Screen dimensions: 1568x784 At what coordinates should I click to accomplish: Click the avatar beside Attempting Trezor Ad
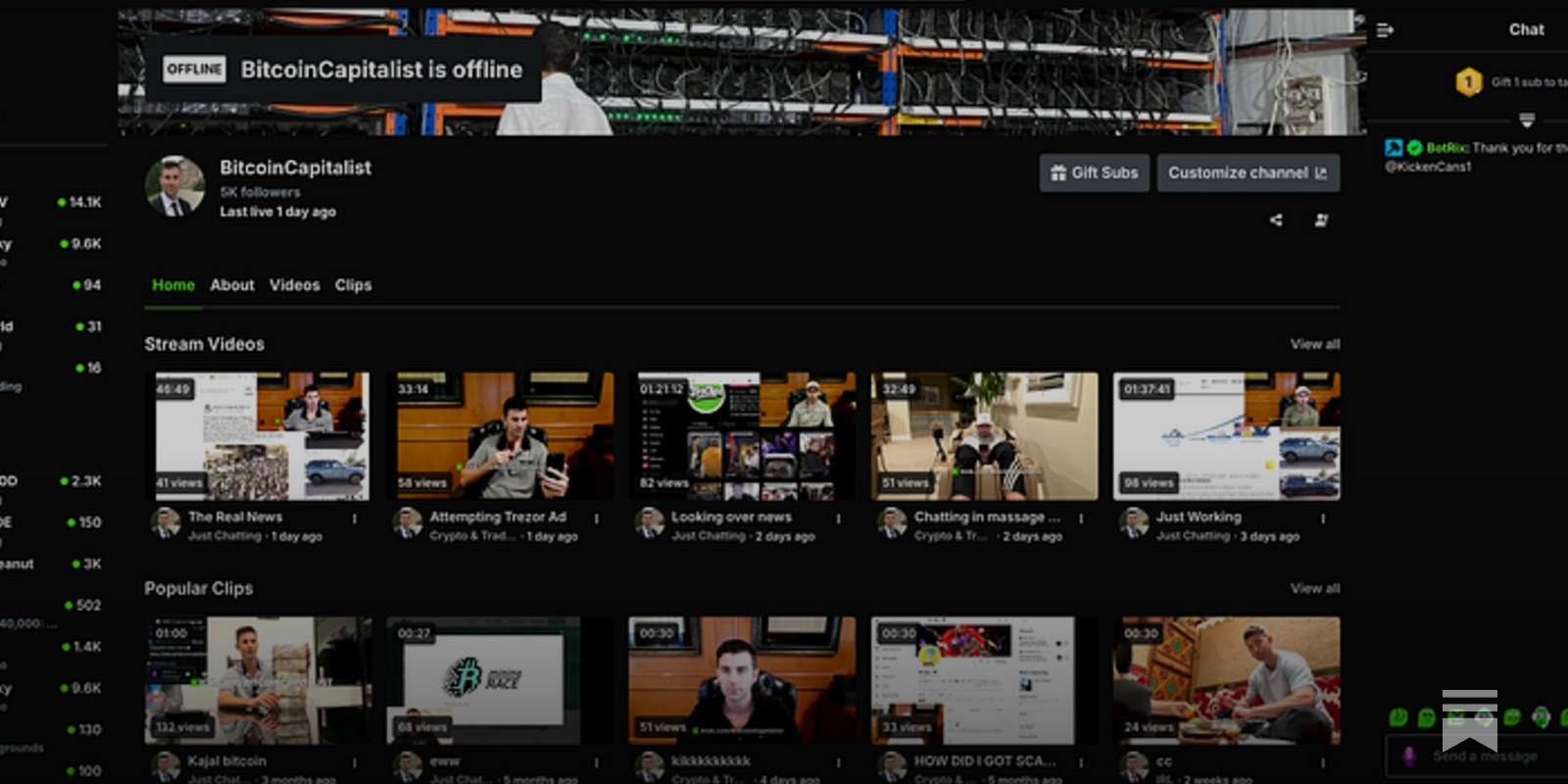click(x=408, y=522)
